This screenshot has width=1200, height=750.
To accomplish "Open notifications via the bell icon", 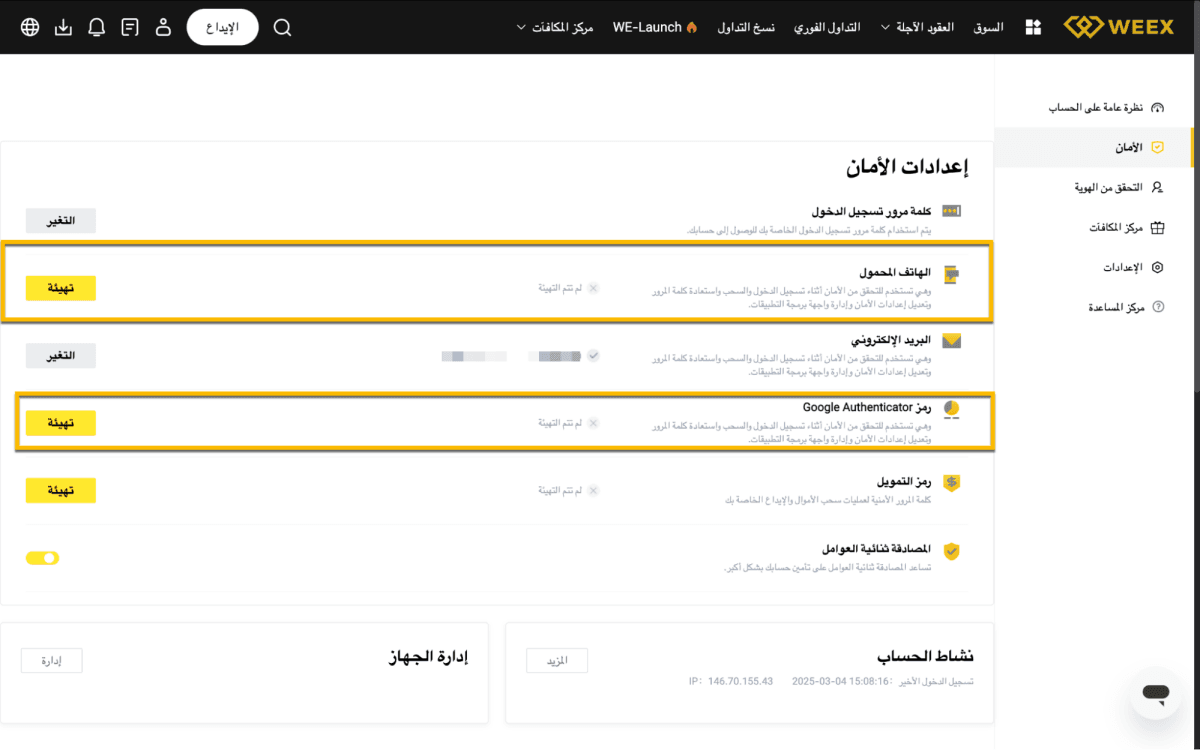I will [x=96, y=27].
